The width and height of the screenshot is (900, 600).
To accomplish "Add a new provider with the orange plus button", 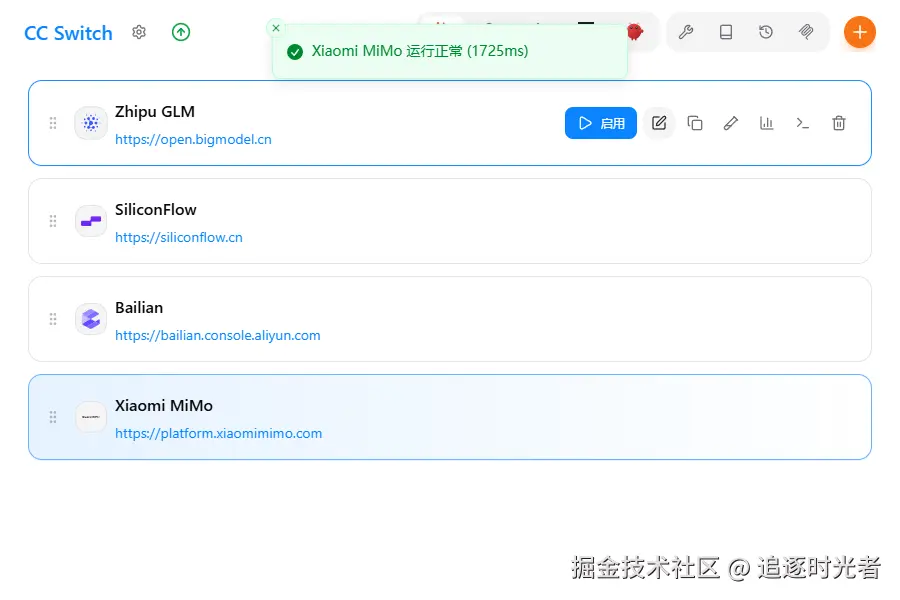I will (859, 32).
